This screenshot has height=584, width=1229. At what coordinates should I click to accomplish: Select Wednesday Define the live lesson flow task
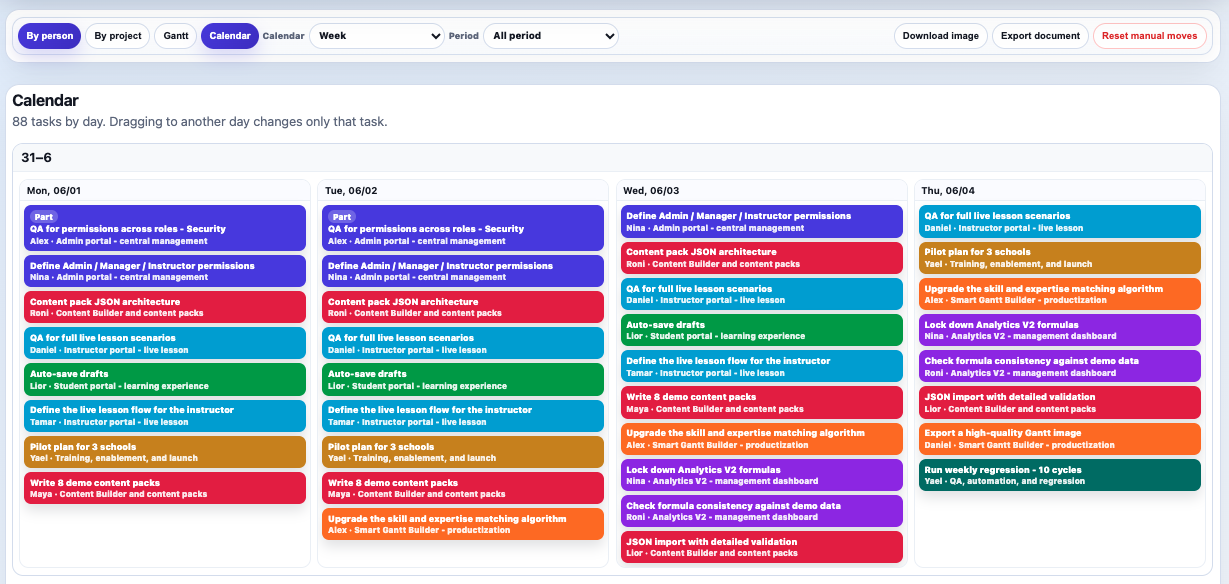[761, 366]
